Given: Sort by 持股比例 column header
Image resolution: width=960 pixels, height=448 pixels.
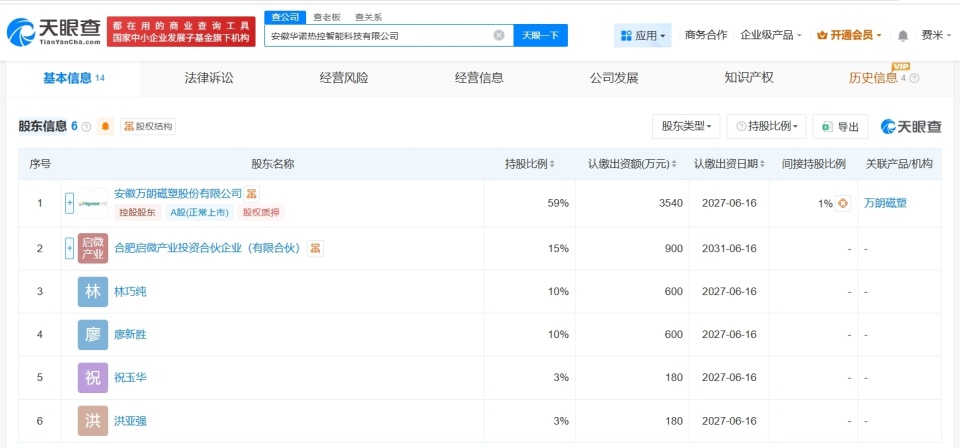Looking at the screenshot, I should (x=530, y=164).
